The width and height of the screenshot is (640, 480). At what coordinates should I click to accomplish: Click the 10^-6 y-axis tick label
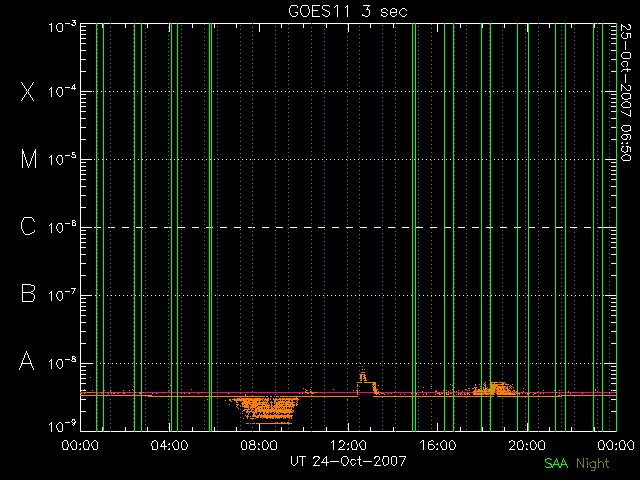(62, 228)
